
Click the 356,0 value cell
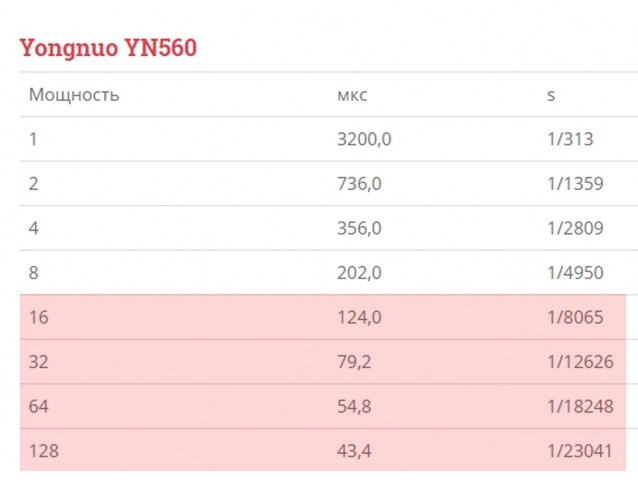click(360, 228)
